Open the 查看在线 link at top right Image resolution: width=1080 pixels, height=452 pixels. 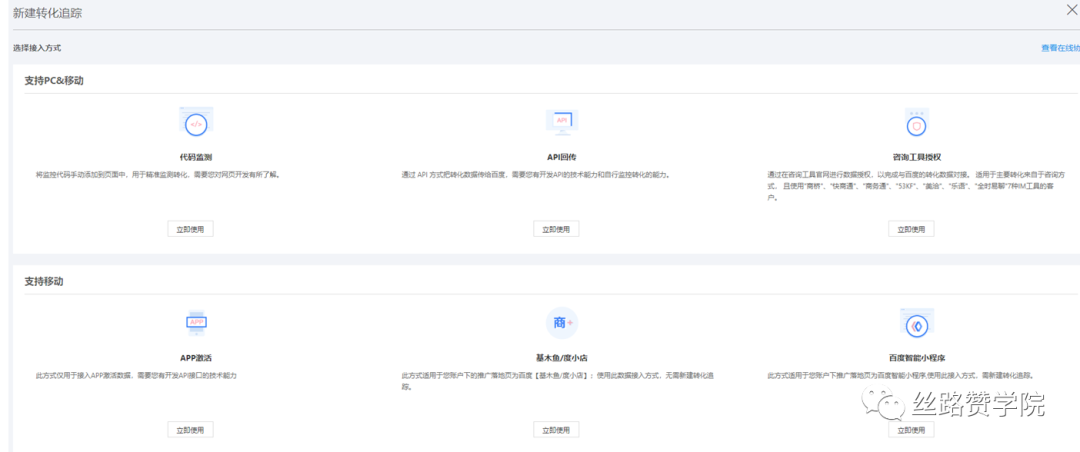[x=1059, y=47]
